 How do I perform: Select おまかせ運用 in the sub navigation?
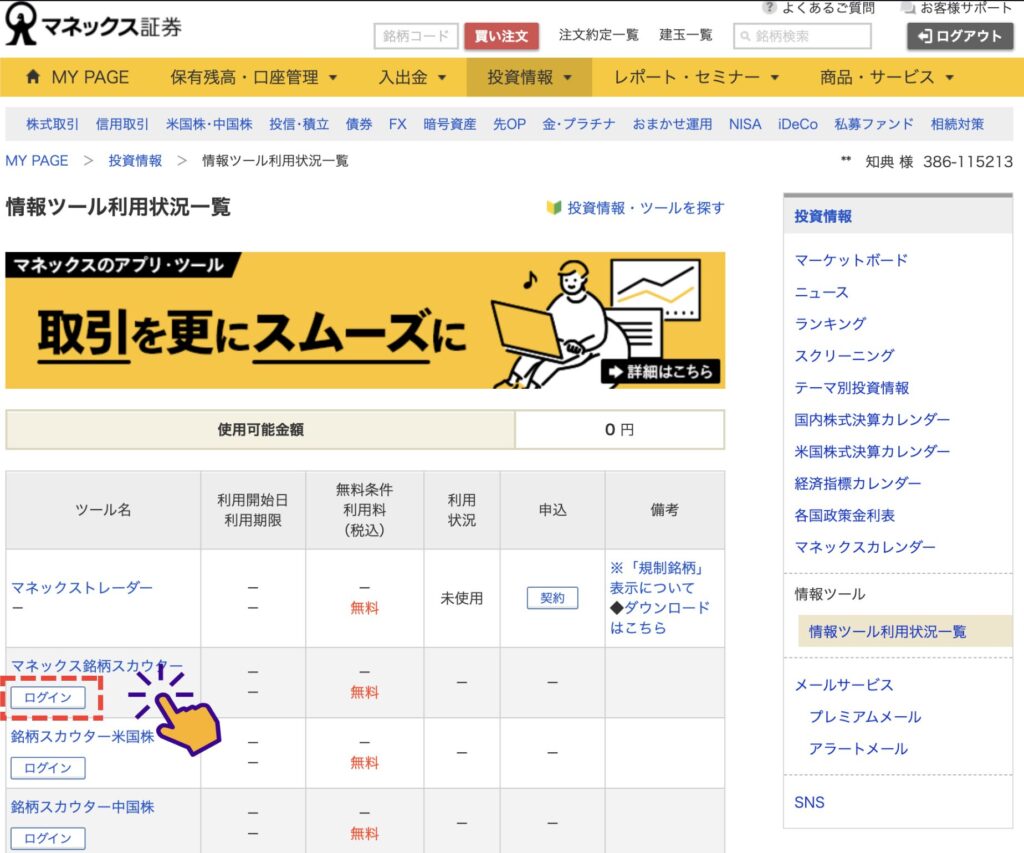tap(672, 124)
